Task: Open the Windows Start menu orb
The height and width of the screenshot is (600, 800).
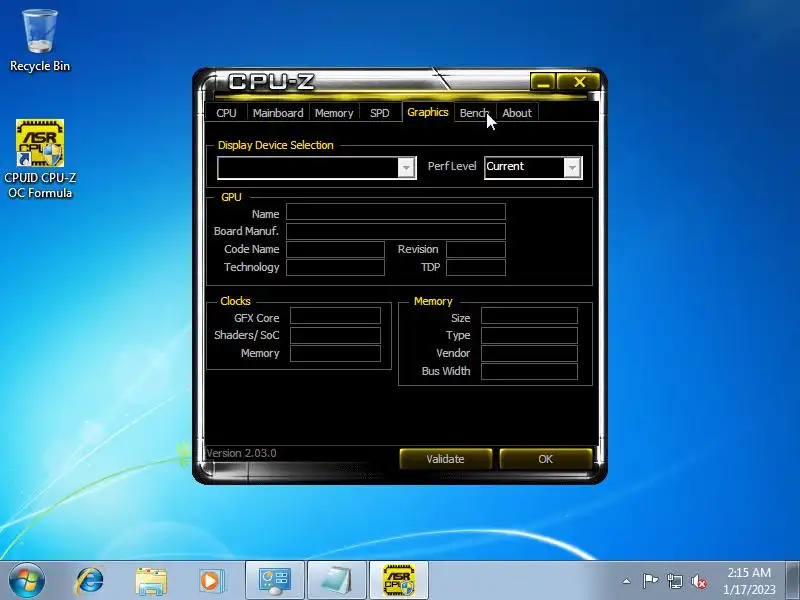Action: click(26, 580)
